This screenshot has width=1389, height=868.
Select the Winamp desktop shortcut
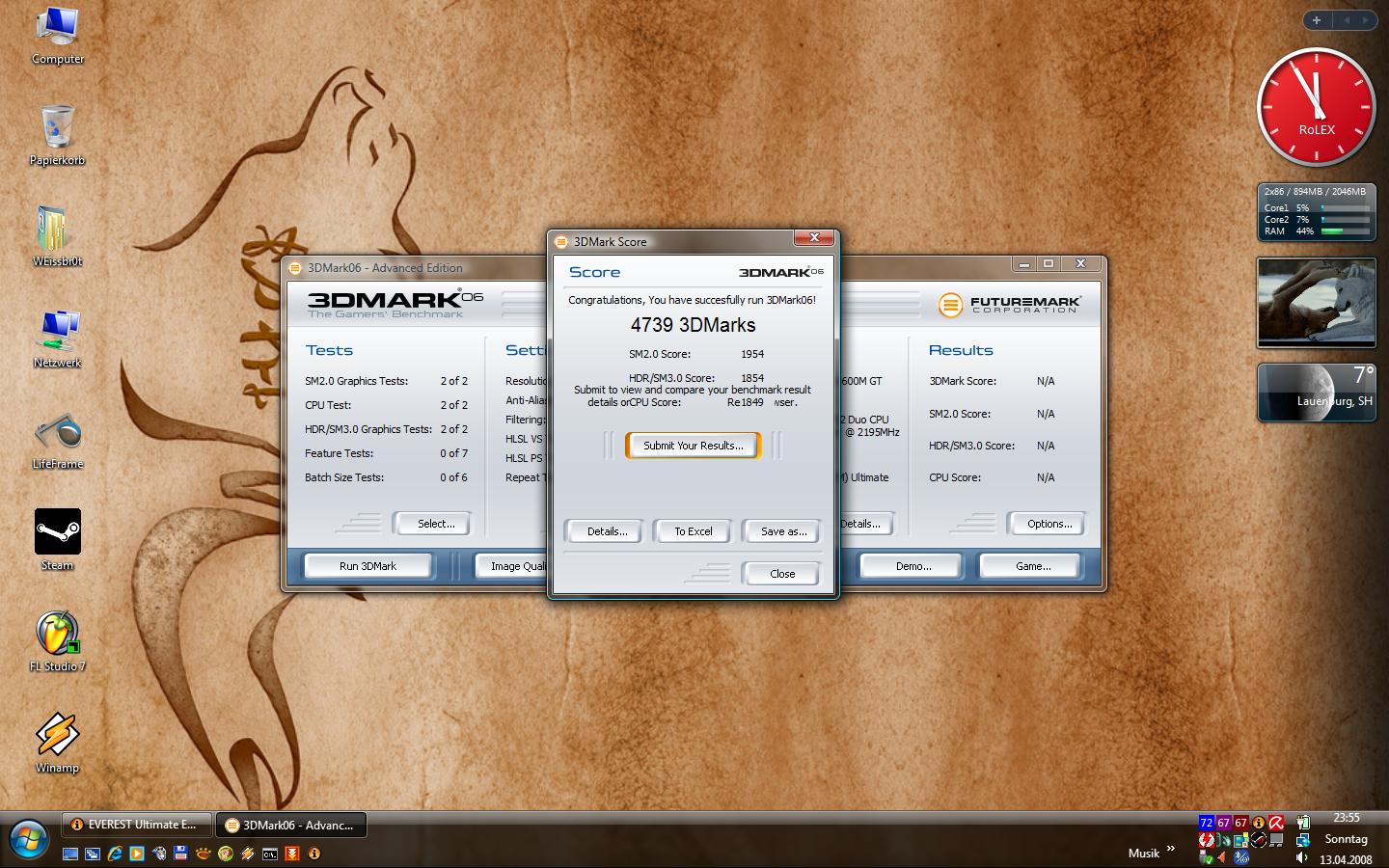click(58, 743)
